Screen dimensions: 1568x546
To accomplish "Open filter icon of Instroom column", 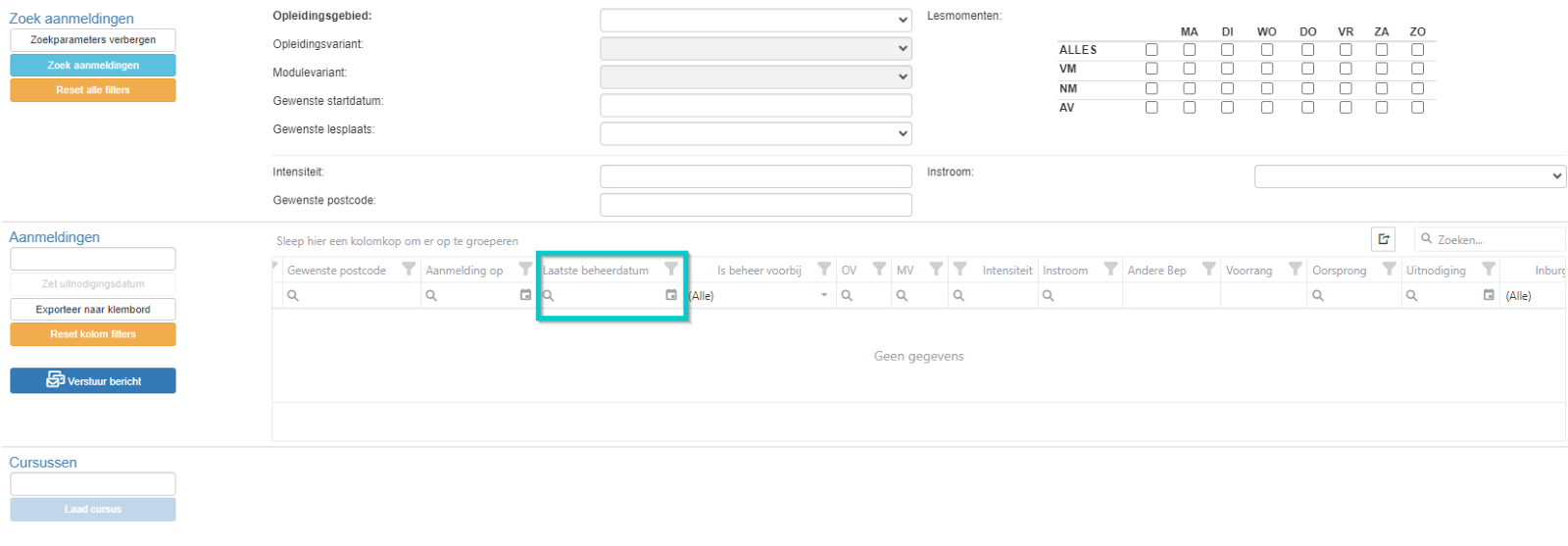I will coord(1110,269).
